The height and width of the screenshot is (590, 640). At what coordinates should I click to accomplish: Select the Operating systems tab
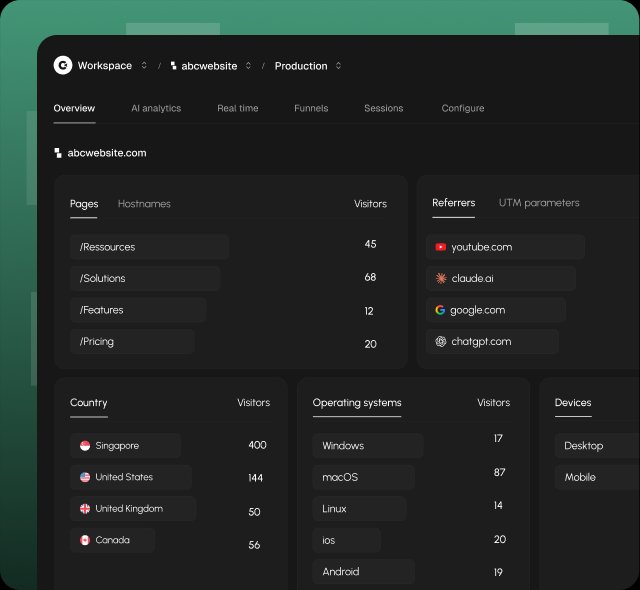[x=357, y=403]
